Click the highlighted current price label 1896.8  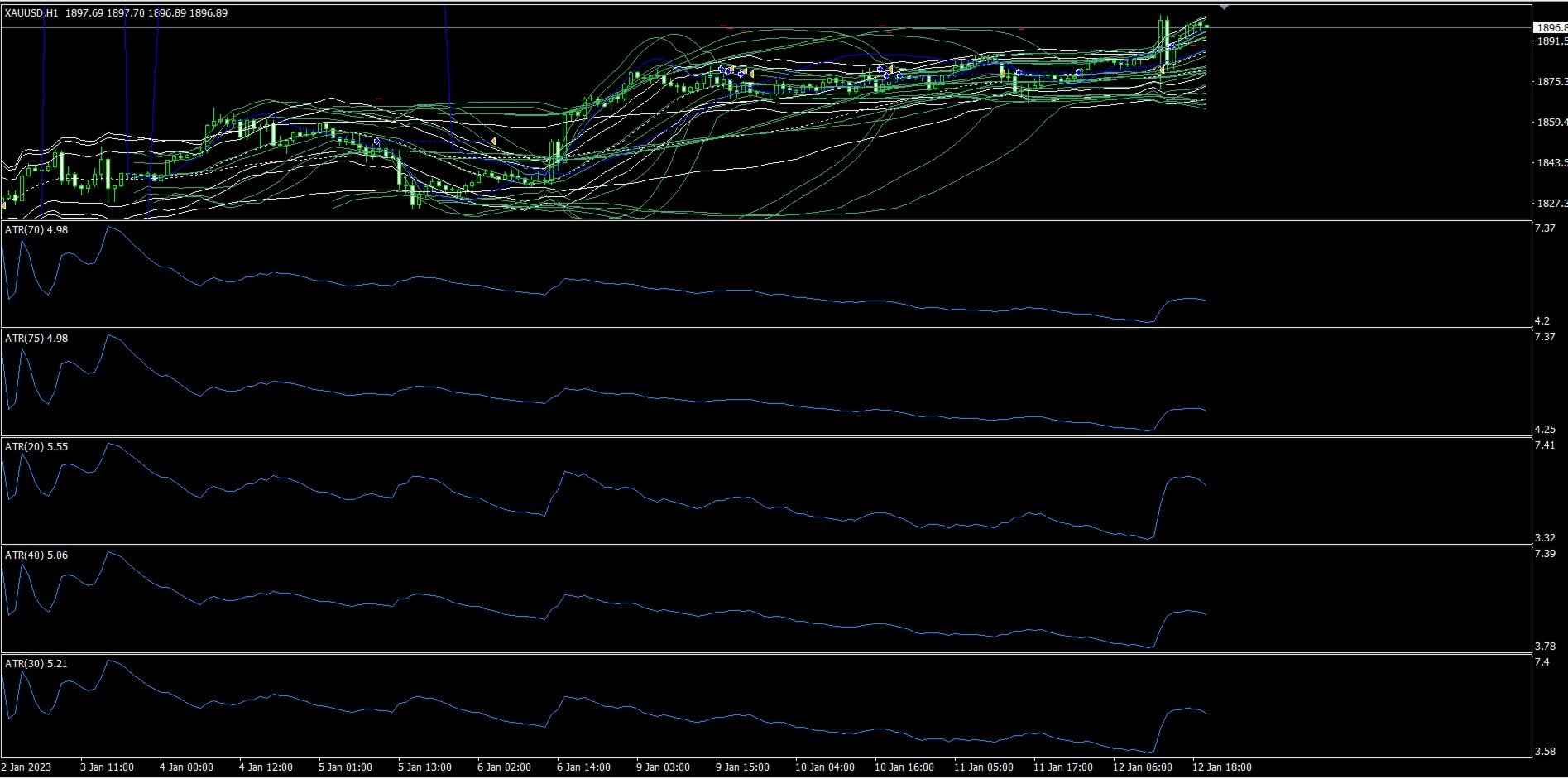(x=1550, y=27)
